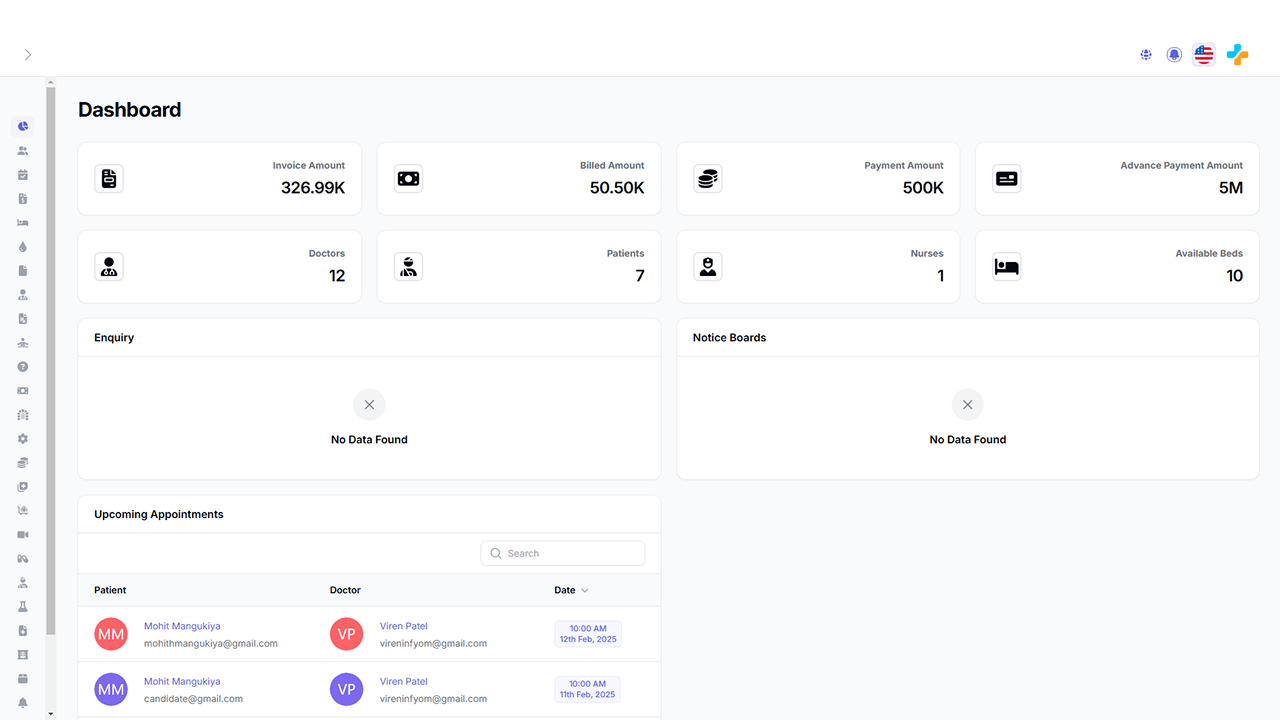Click the bed icon in the sidebar
This screenshot has width=1280, height=720.
23,223
